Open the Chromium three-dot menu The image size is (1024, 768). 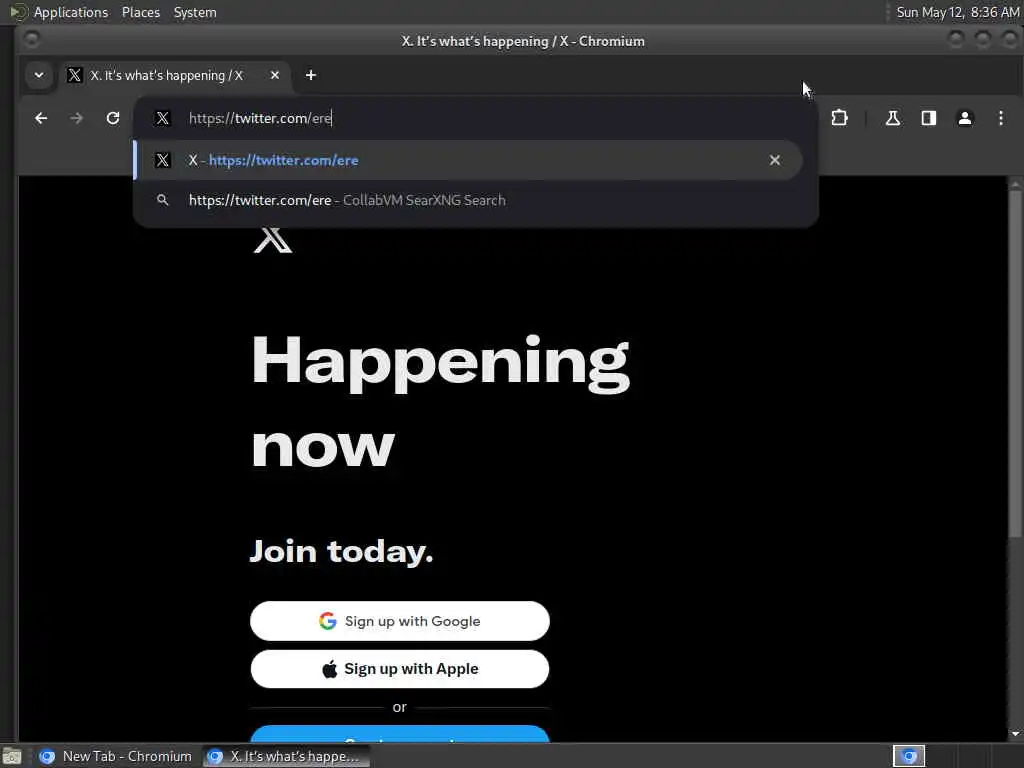(x=1000, y=118)
